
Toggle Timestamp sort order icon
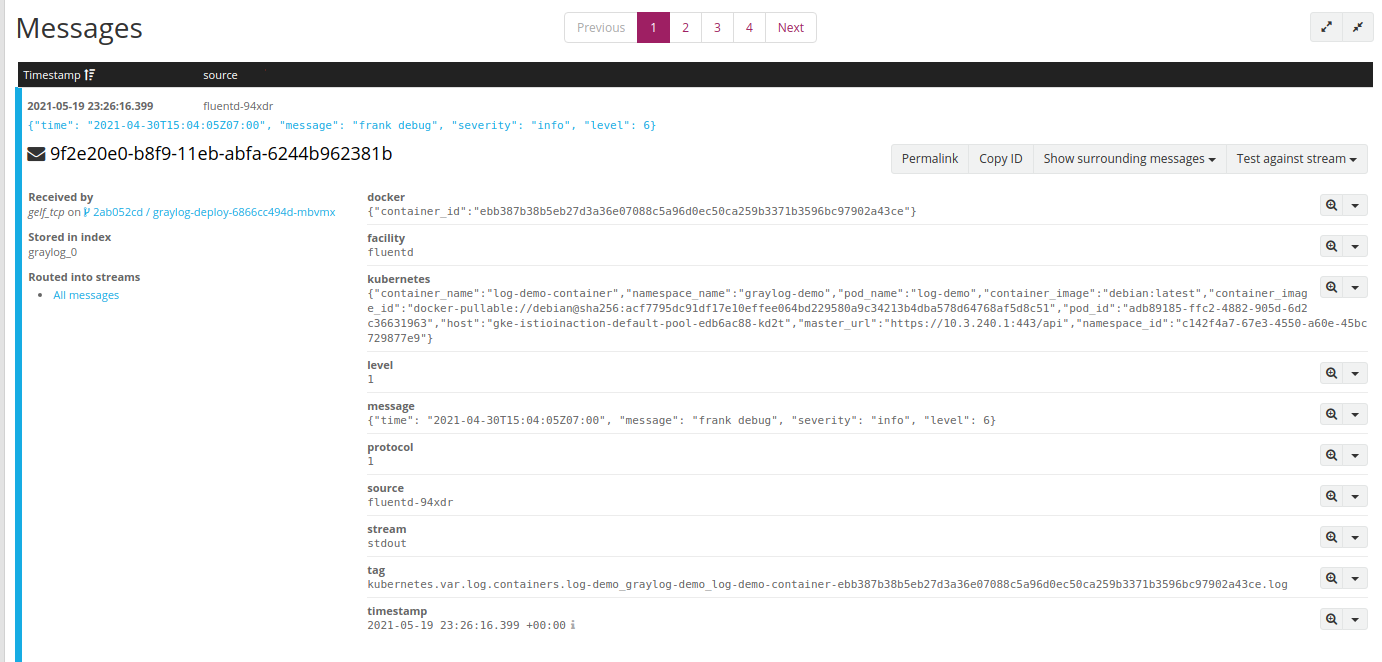pos(90,75)
